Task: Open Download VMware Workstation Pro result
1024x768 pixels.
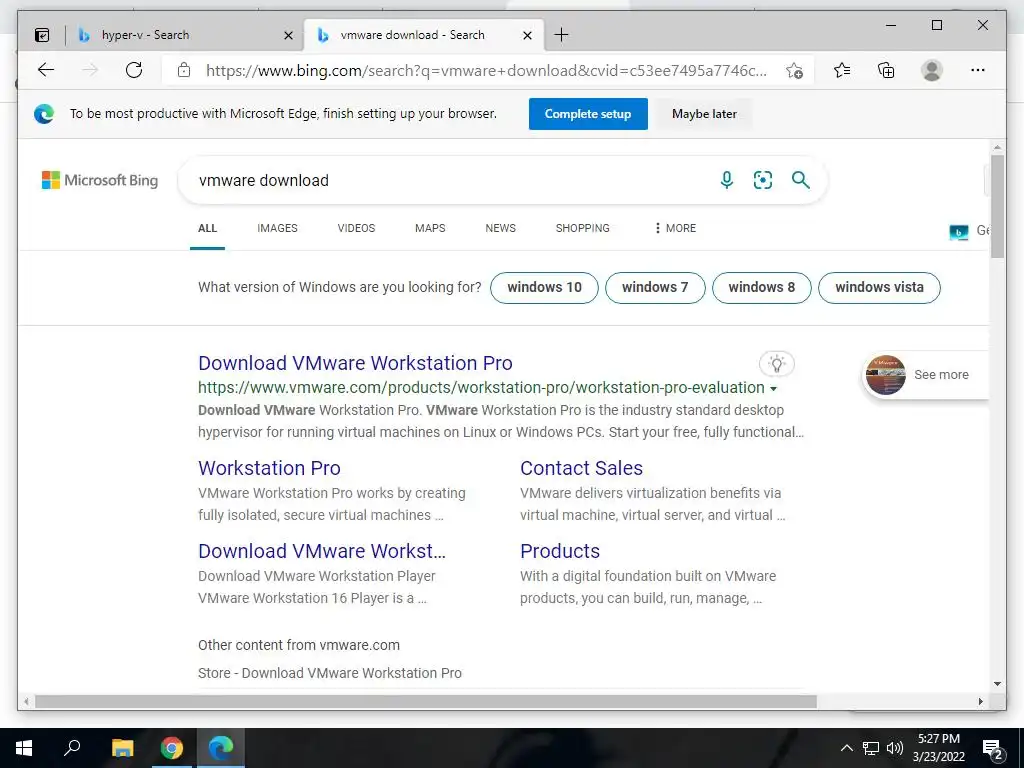Action: coord(355,363)
